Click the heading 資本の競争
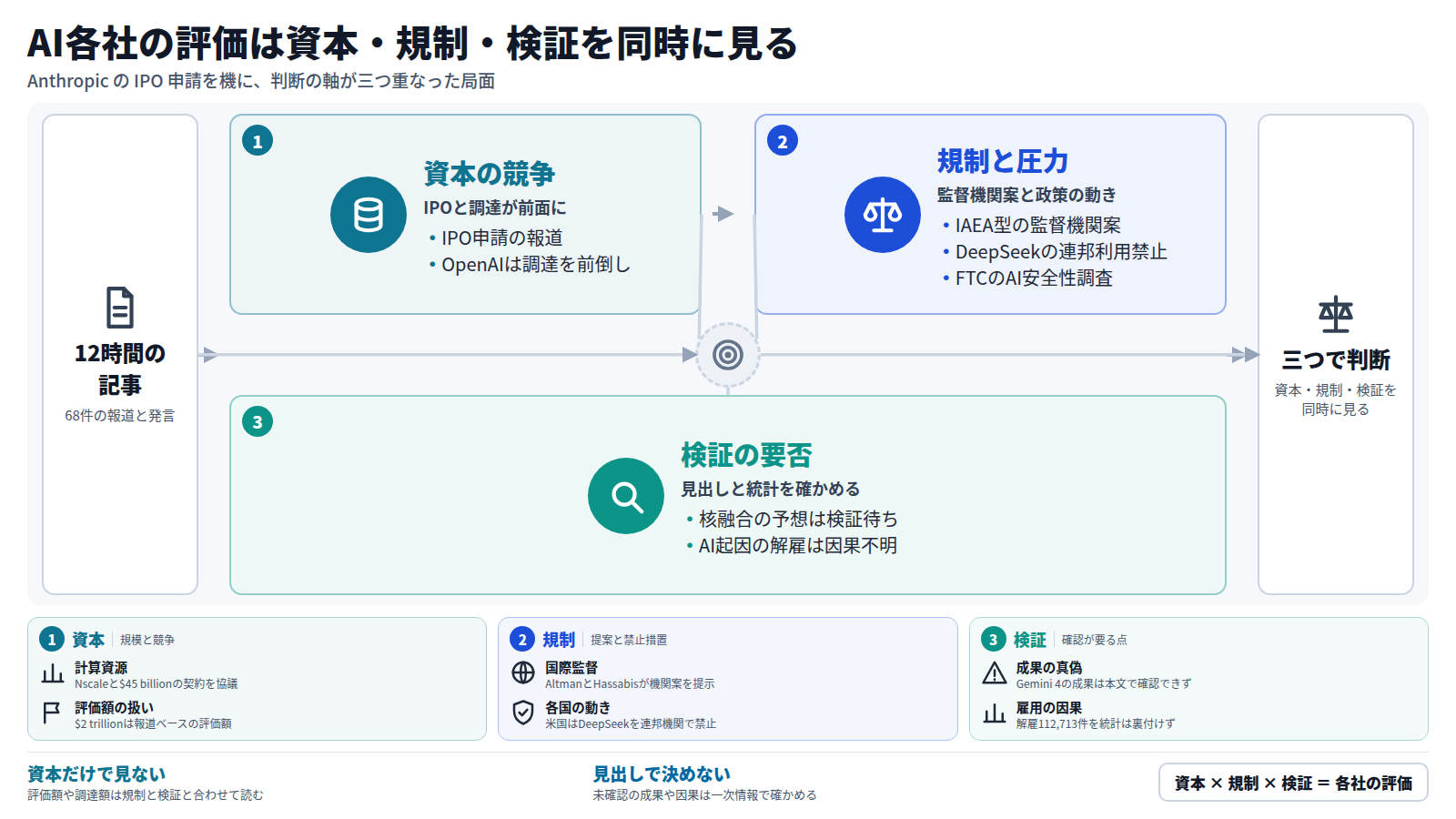 [x=489, y=174]
